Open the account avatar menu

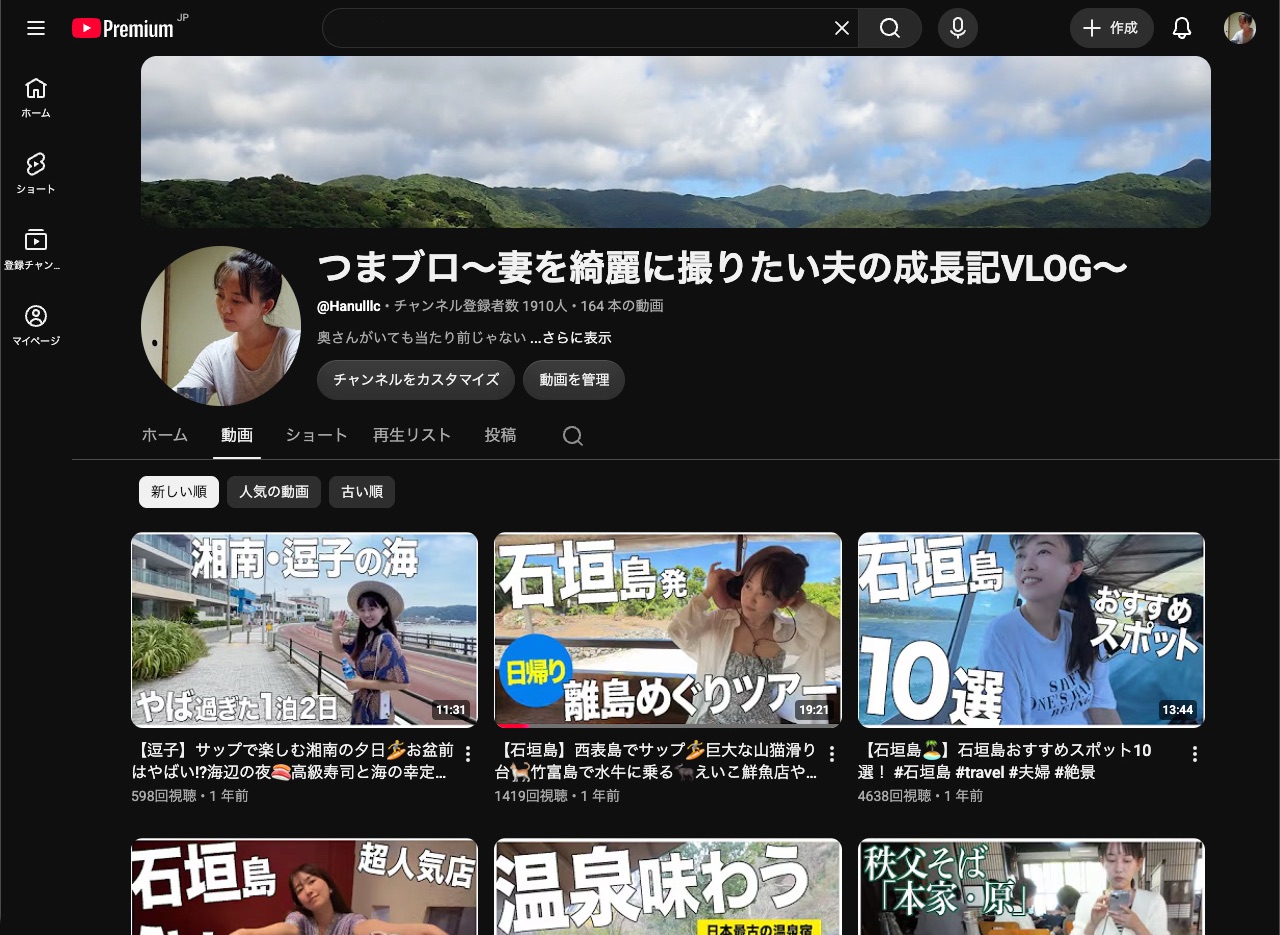[x=1240, y=28]
